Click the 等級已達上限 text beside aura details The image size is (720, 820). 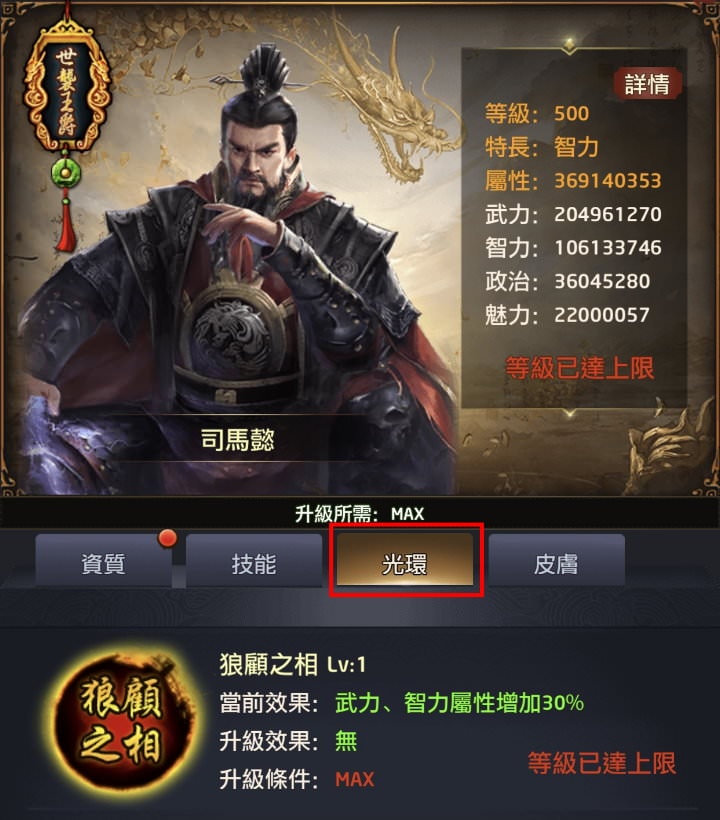click(602, 764)
